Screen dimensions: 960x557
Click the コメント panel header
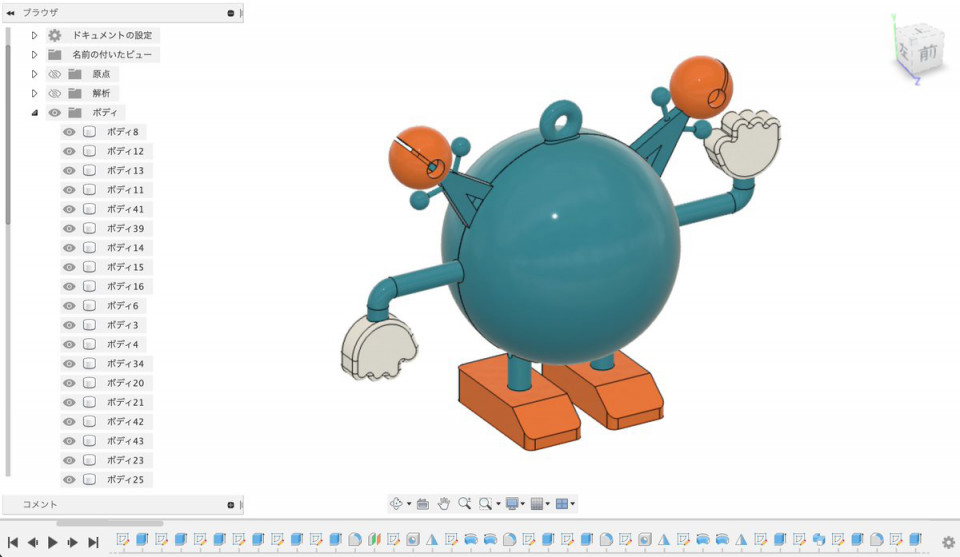(x=122, y=505)
